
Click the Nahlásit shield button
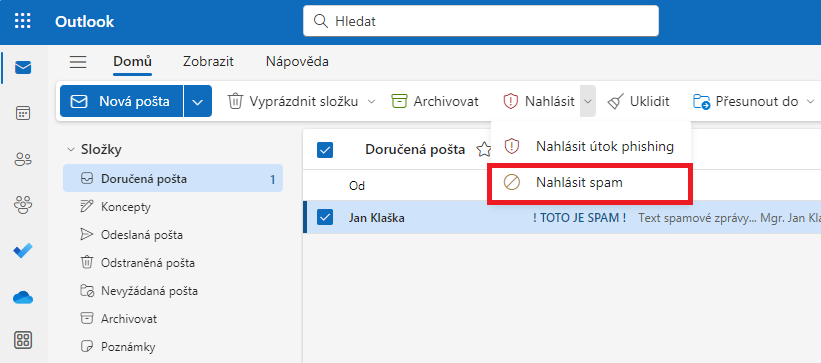[x=539, y=101]
